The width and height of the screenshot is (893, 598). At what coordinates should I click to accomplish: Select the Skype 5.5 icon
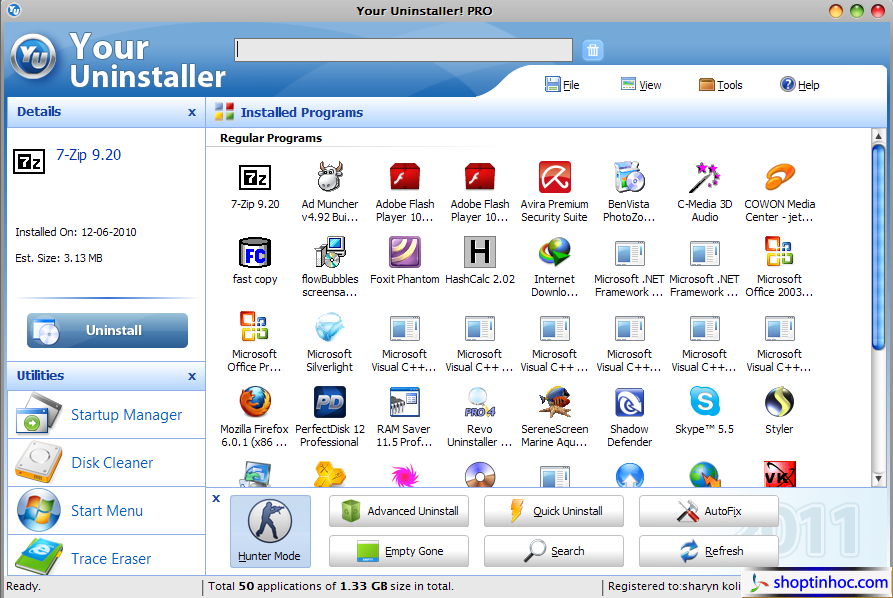coord(704,402)
